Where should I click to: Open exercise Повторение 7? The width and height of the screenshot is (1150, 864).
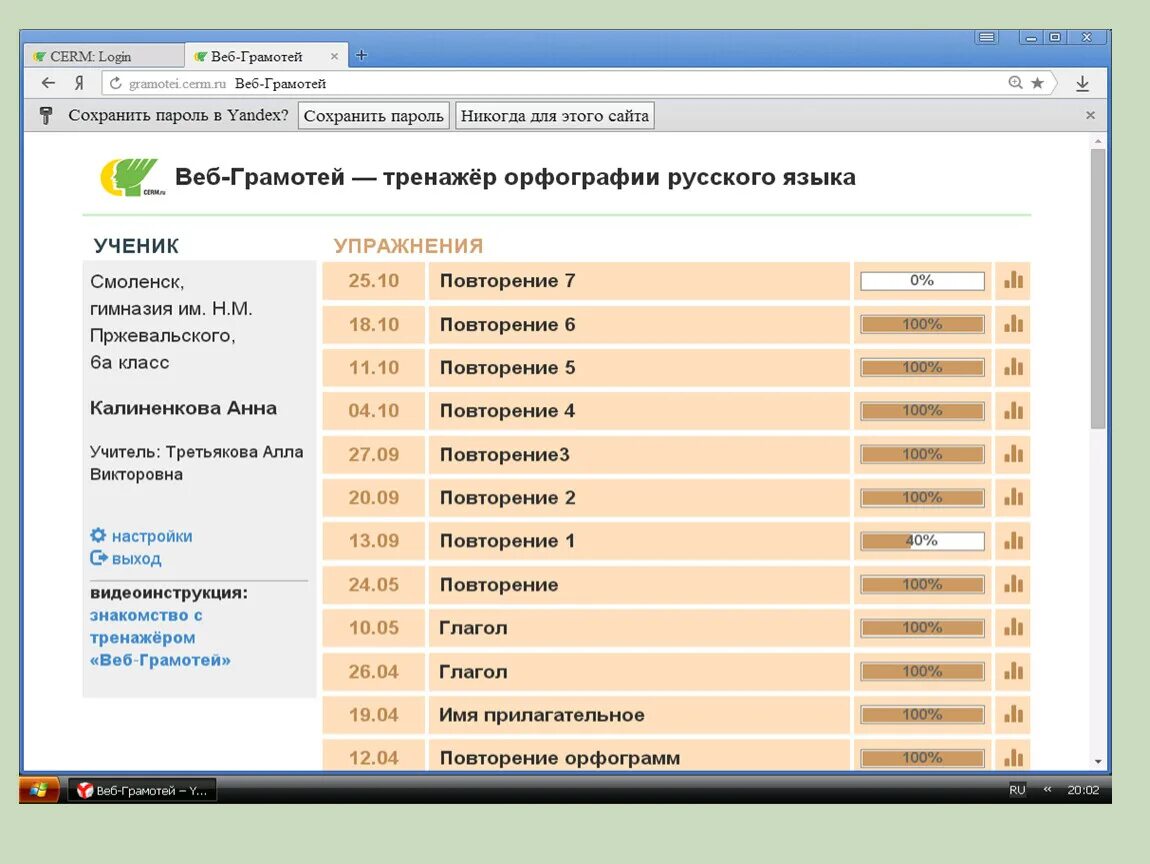tap(507, 281)
